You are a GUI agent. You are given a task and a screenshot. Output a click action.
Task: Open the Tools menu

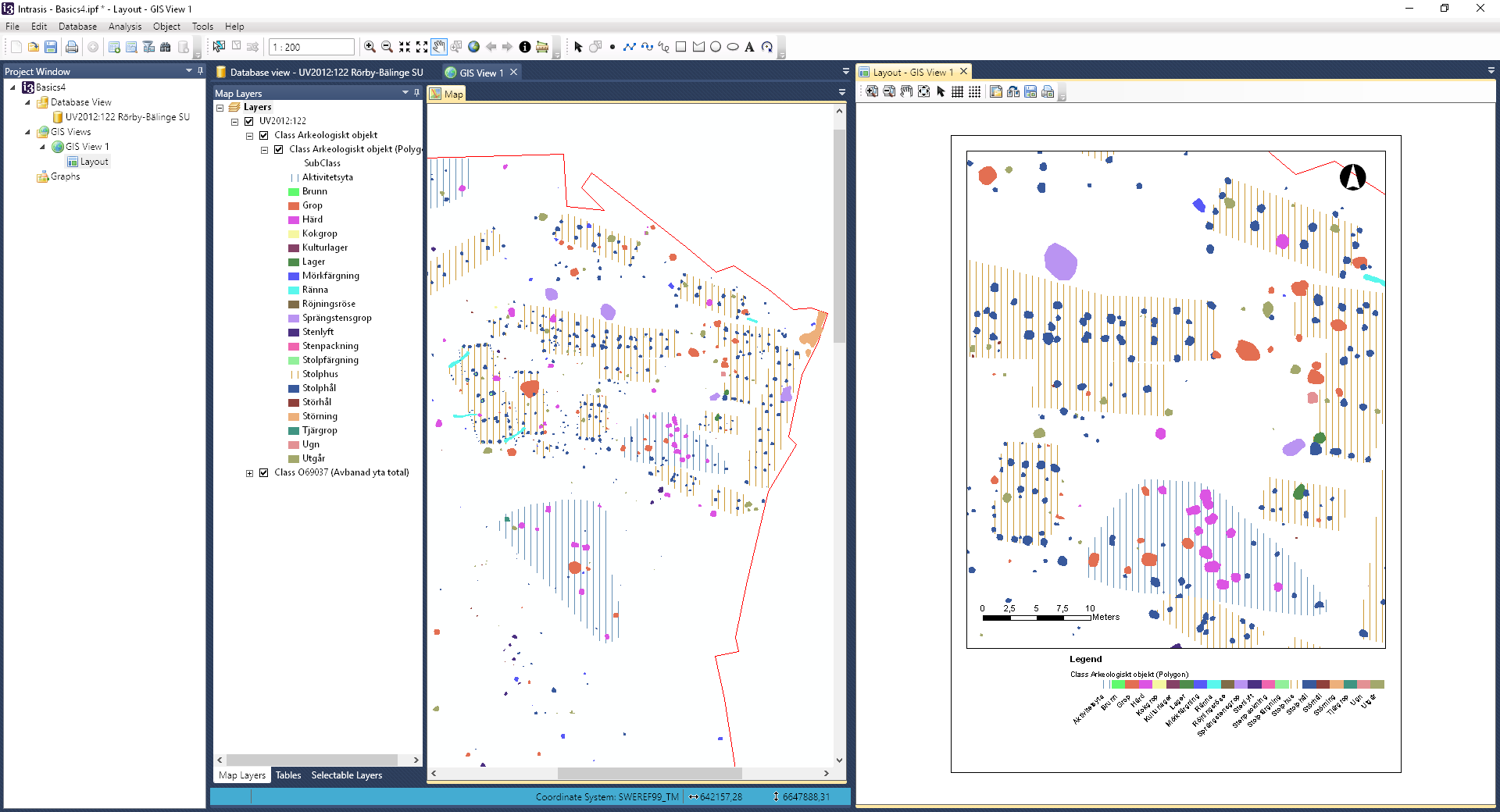click(202, 26)
